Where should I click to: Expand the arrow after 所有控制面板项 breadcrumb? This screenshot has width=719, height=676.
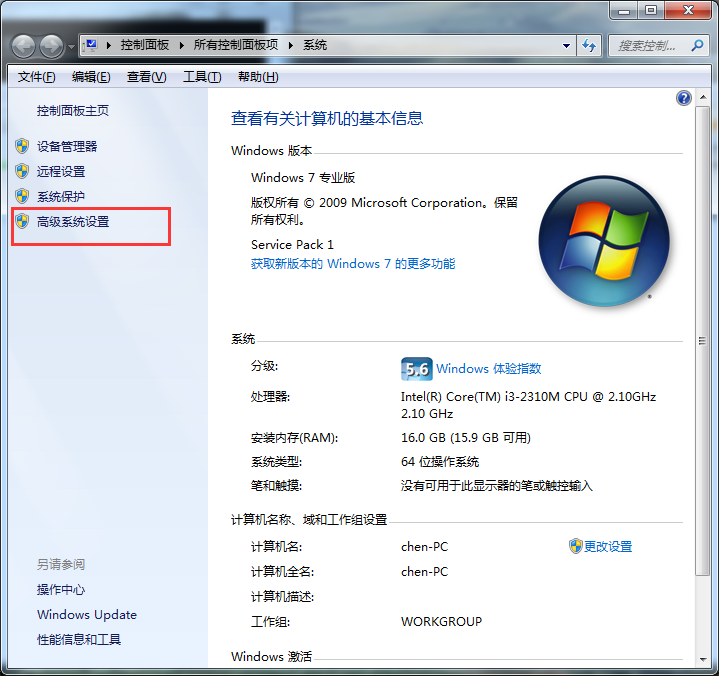click(290, 45)
